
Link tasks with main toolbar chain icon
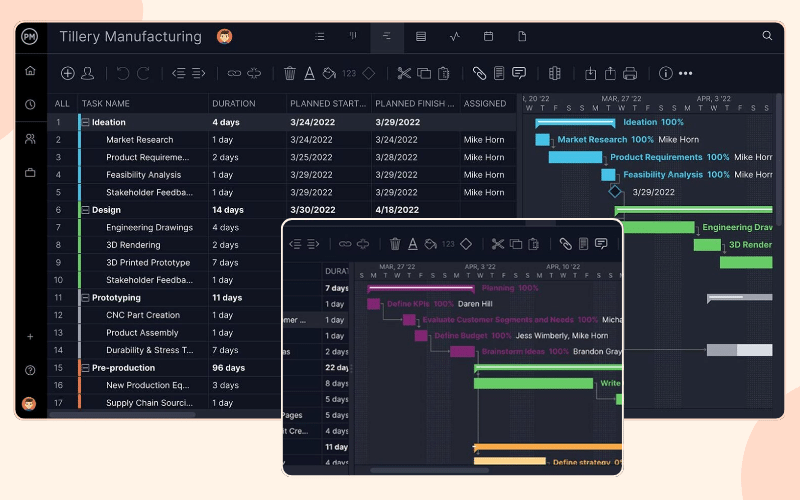tap(234, 73)
